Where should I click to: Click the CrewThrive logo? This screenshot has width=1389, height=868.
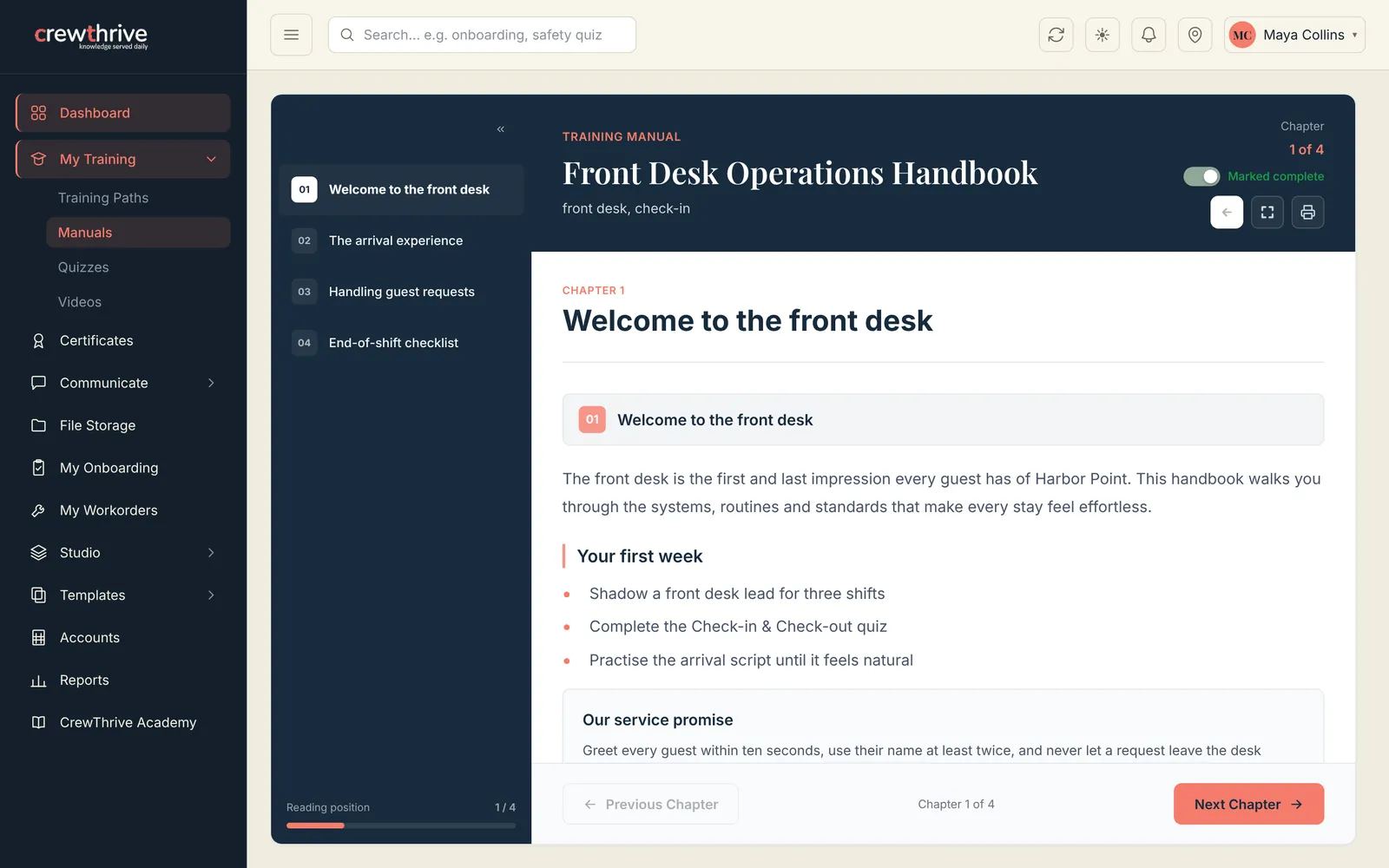pyautogui.click(x=91, y=36)
